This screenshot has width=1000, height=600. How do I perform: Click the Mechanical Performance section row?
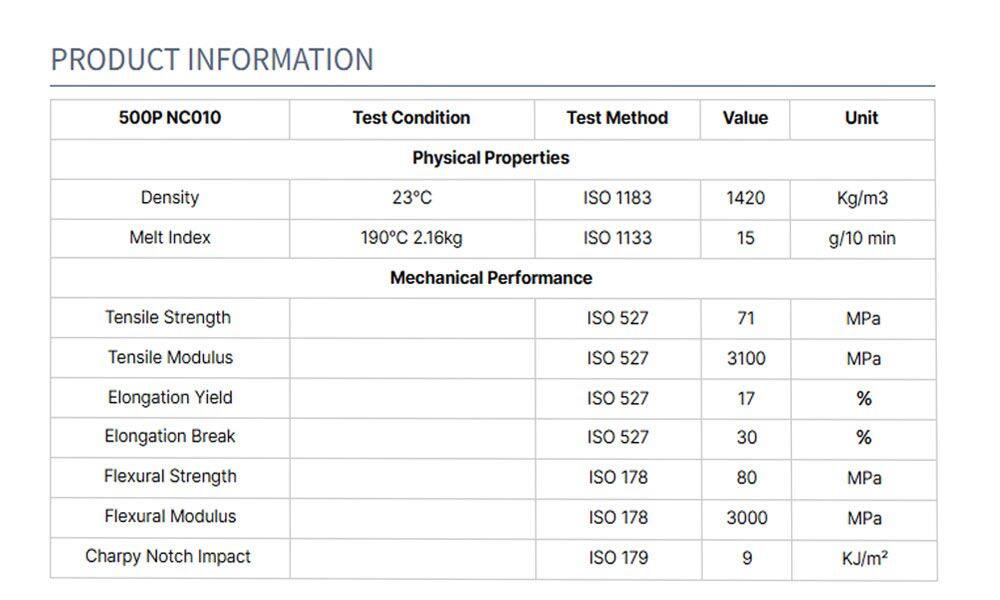(491, 278)
